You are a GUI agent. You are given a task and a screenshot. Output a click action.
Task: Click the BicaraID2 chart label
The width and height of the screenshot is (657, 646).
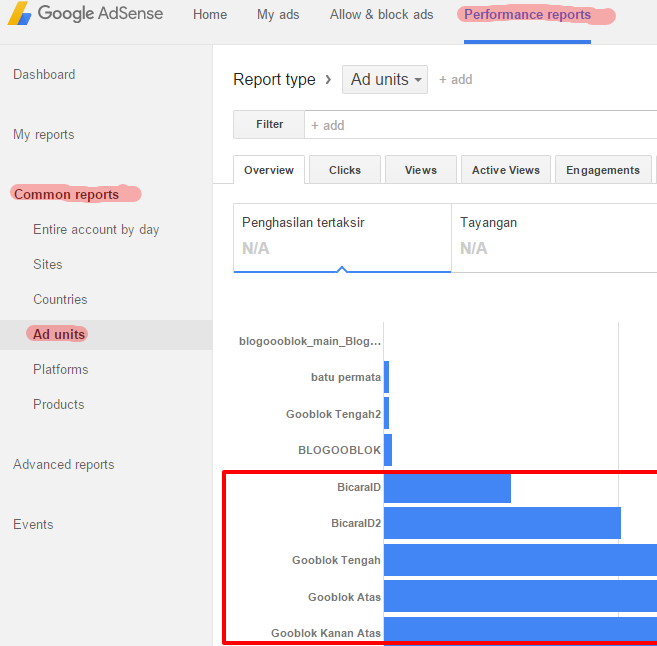tap(356, 523)
